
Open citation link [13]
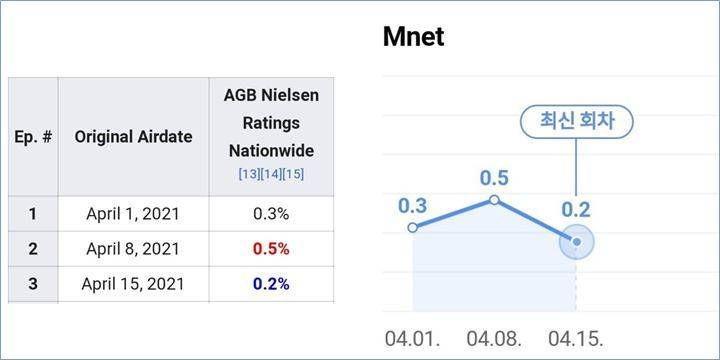pyautogui.click(x=249, y=175)
